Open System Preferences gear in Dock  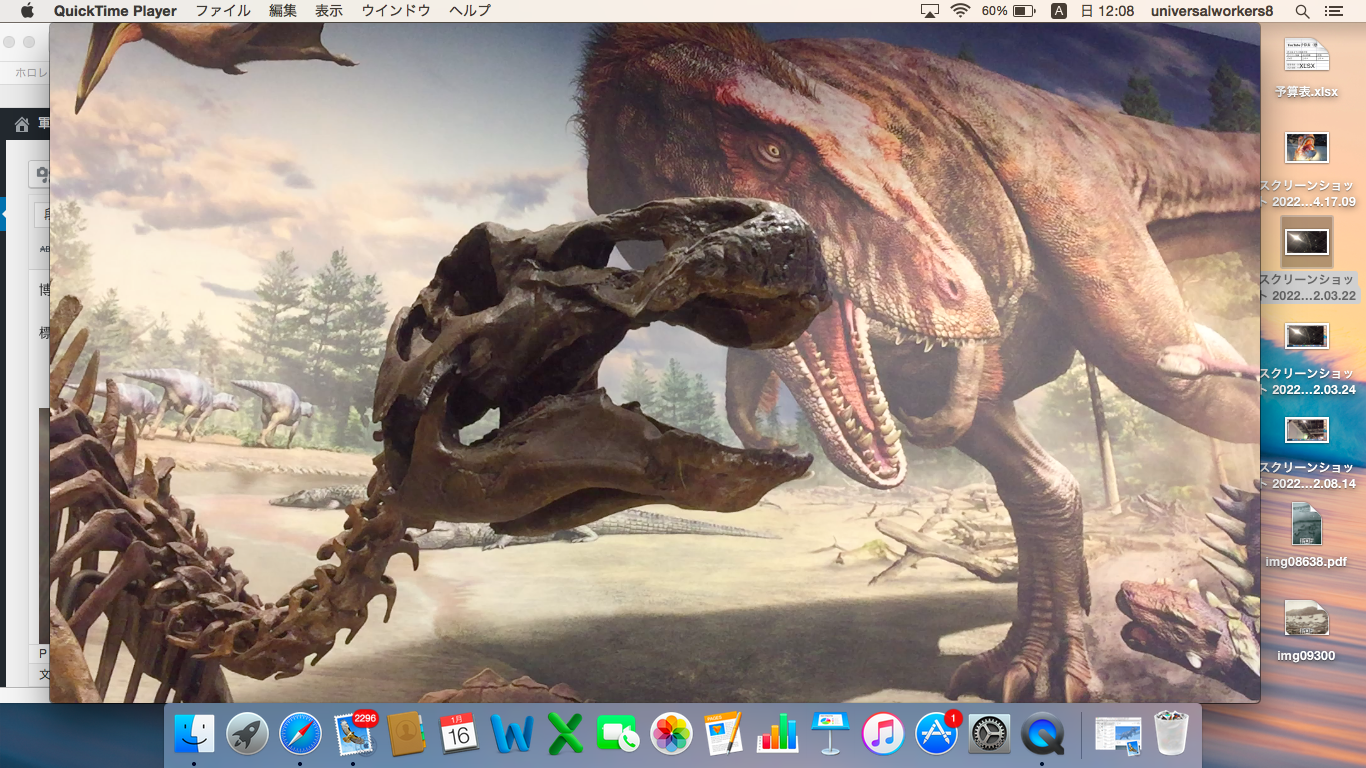(x=989, y=735)
